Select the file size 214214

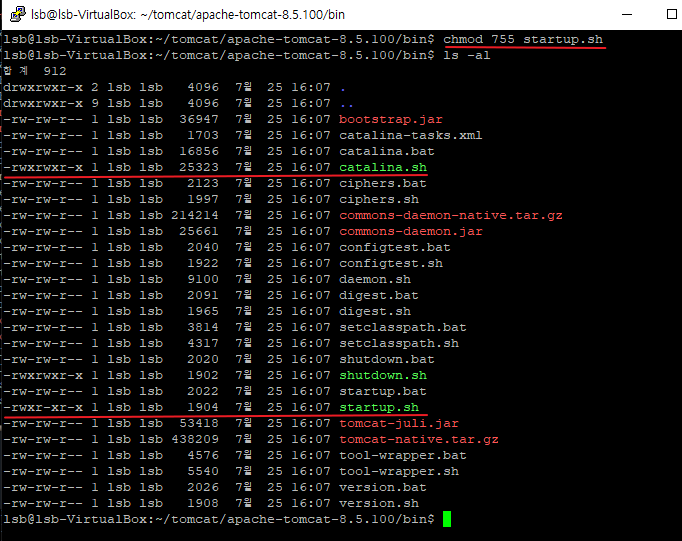(x=194, y=215)
